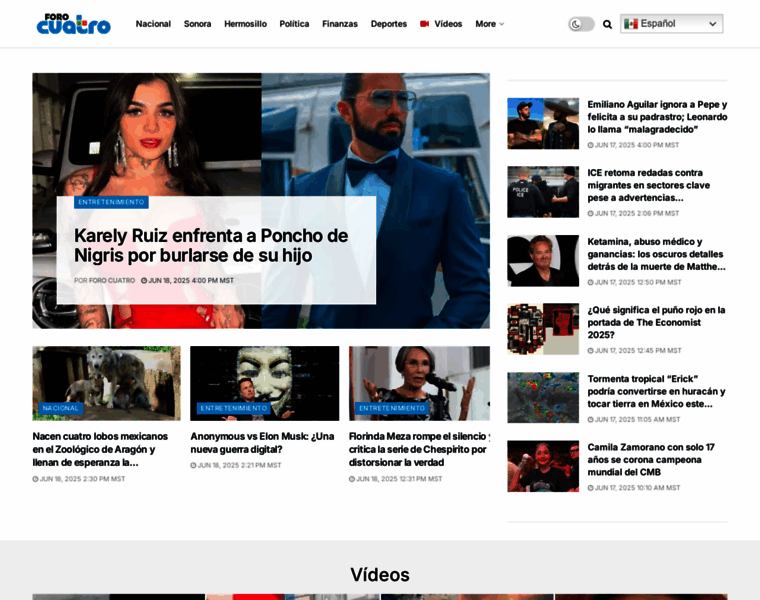Click the Vídeos section heading
The image size is (760, 600).
(380, 575)
